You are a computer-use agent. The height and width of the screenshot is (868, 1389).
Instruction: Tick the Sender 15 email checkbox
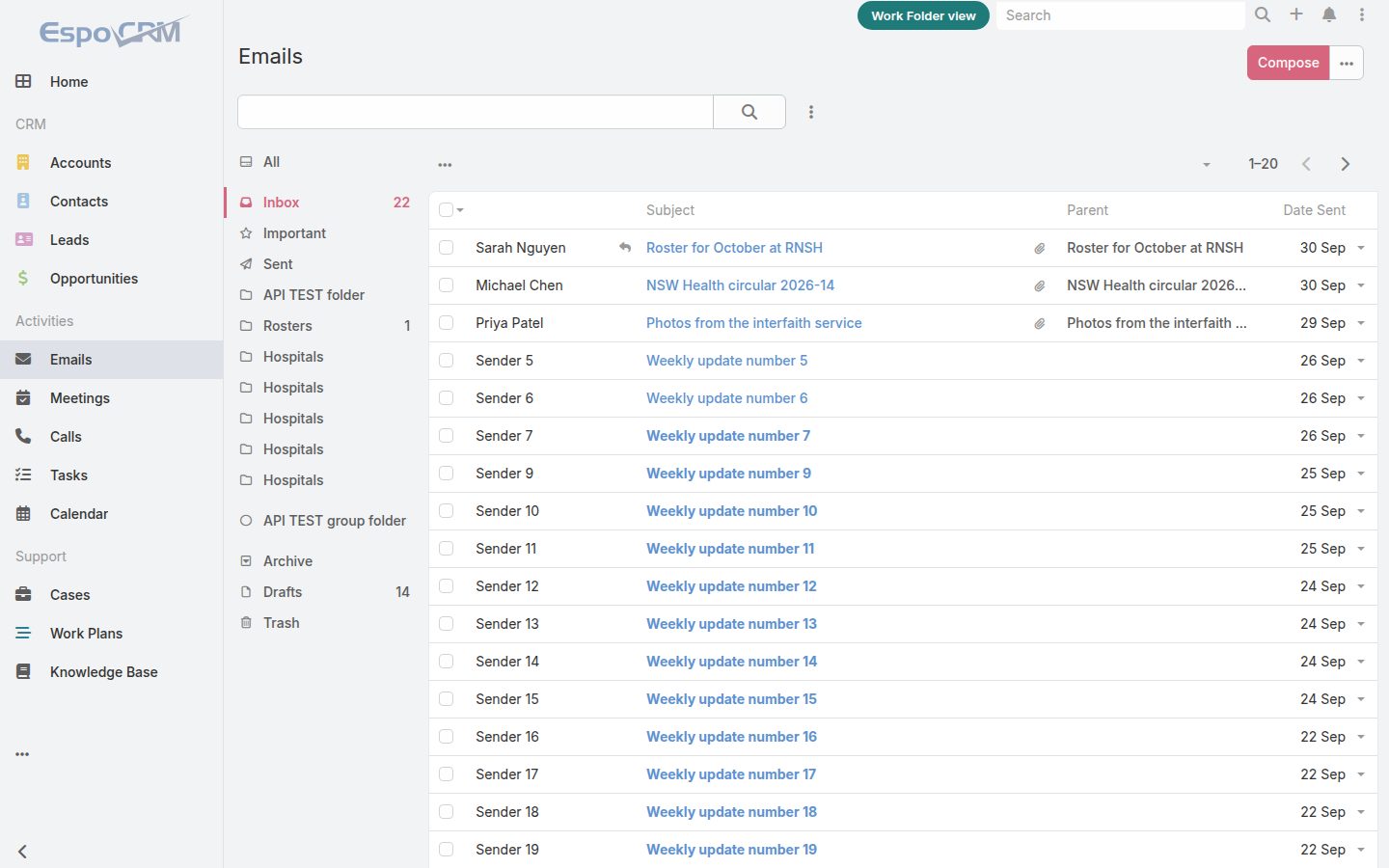click(x=446, y=699)
